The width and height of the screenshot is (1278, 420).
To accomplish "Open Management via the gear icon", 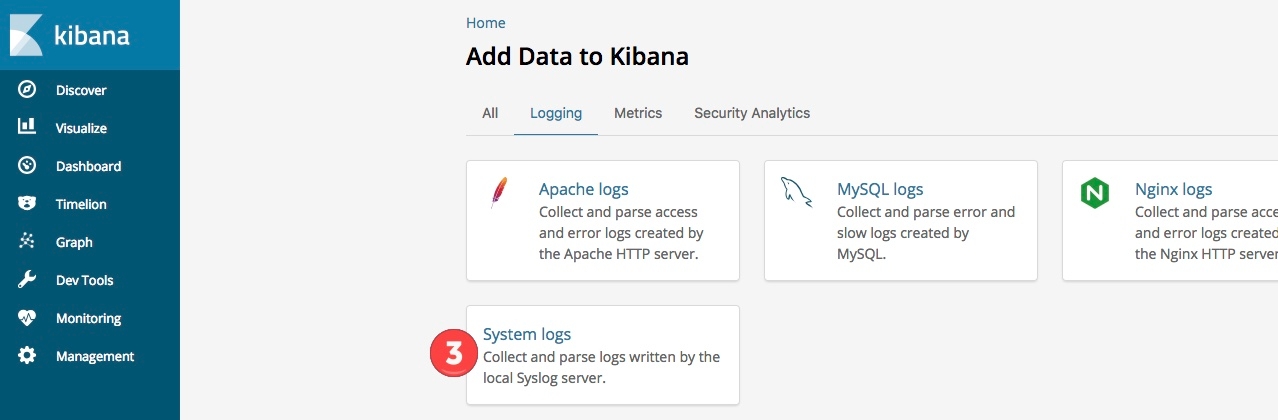I will tap(27, 355).
